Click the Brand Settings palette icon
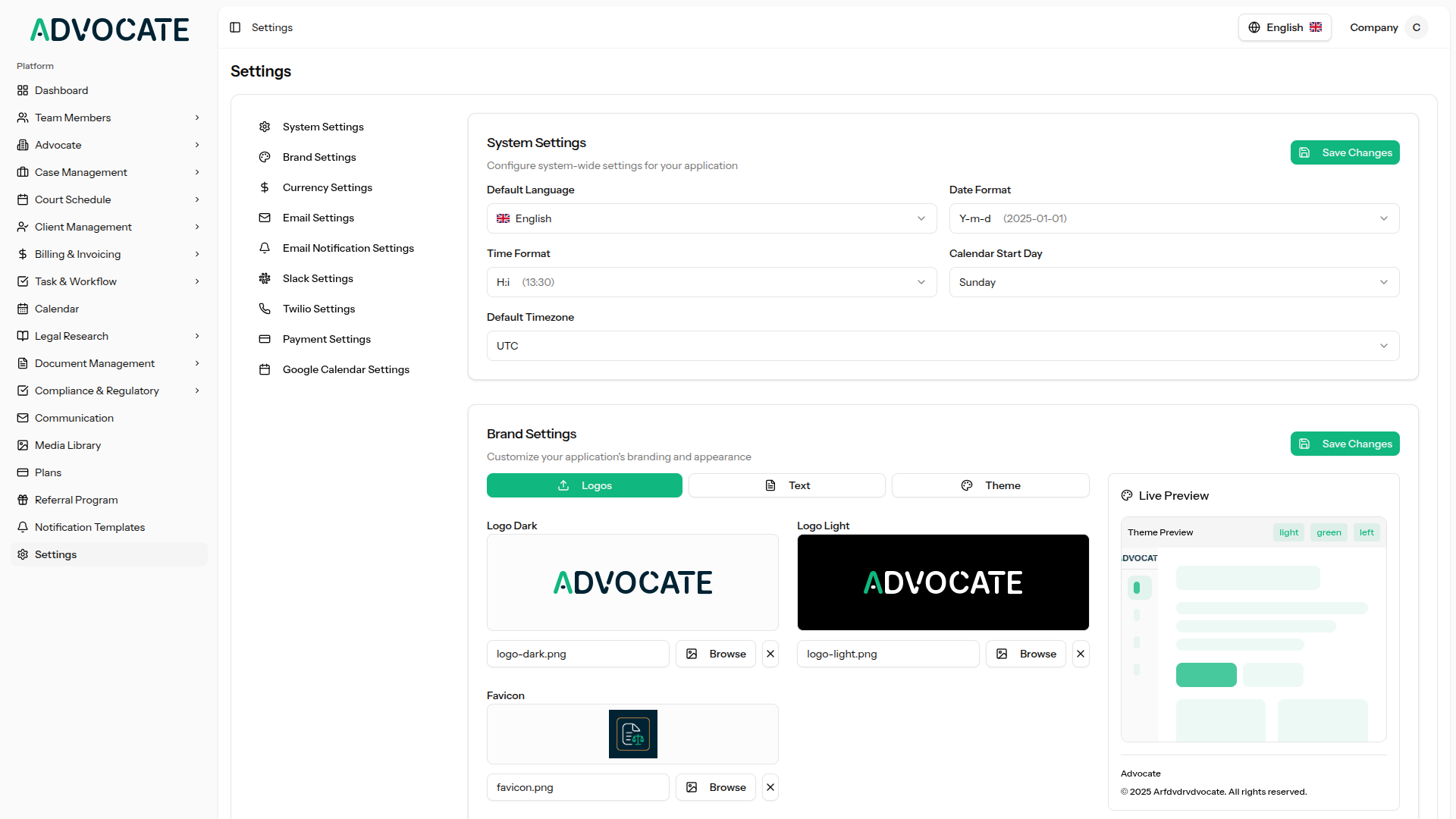The image size is (1456, 819). (265, 157)
